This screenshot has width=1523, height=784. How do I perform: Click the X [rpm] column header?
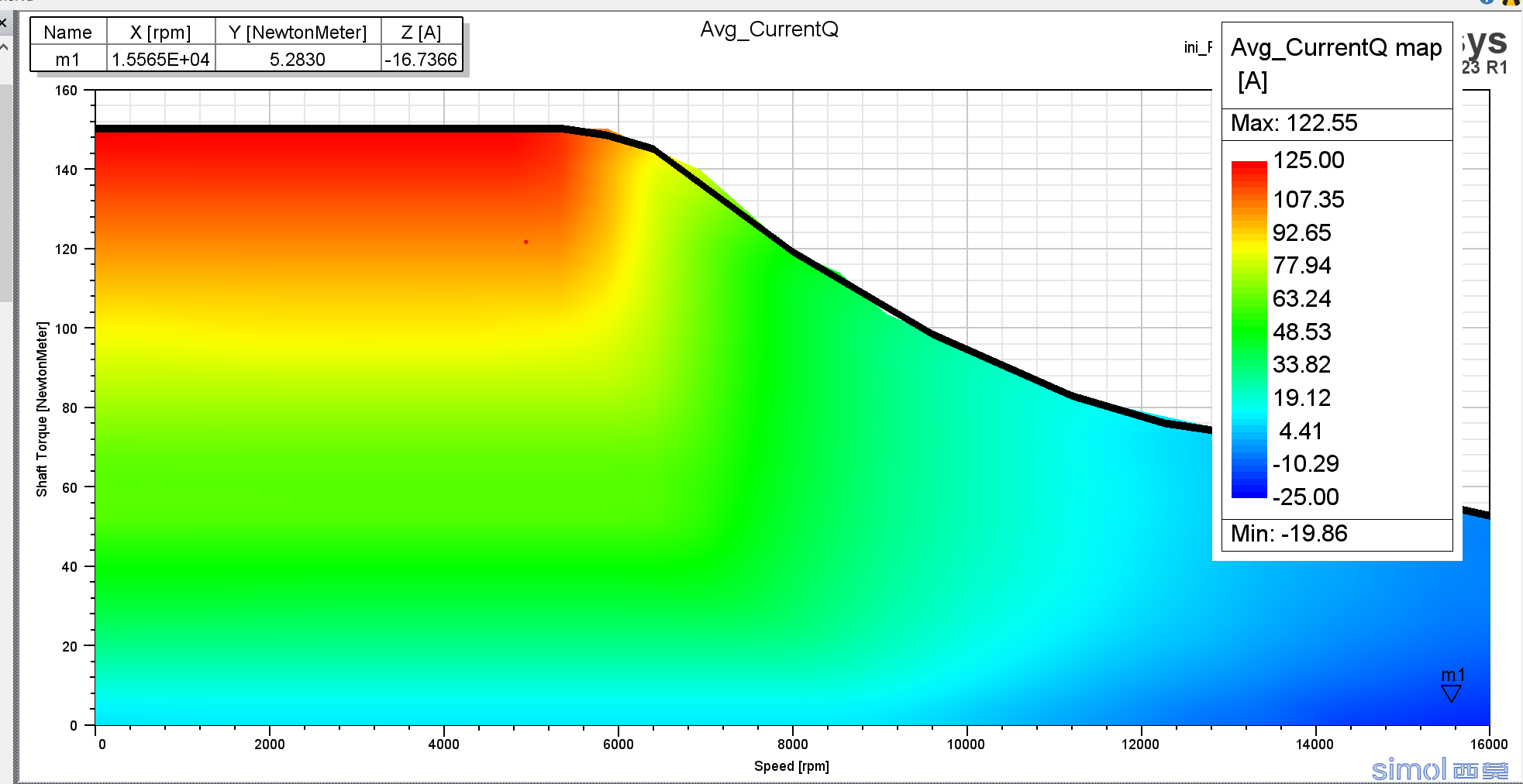point(160,33)
